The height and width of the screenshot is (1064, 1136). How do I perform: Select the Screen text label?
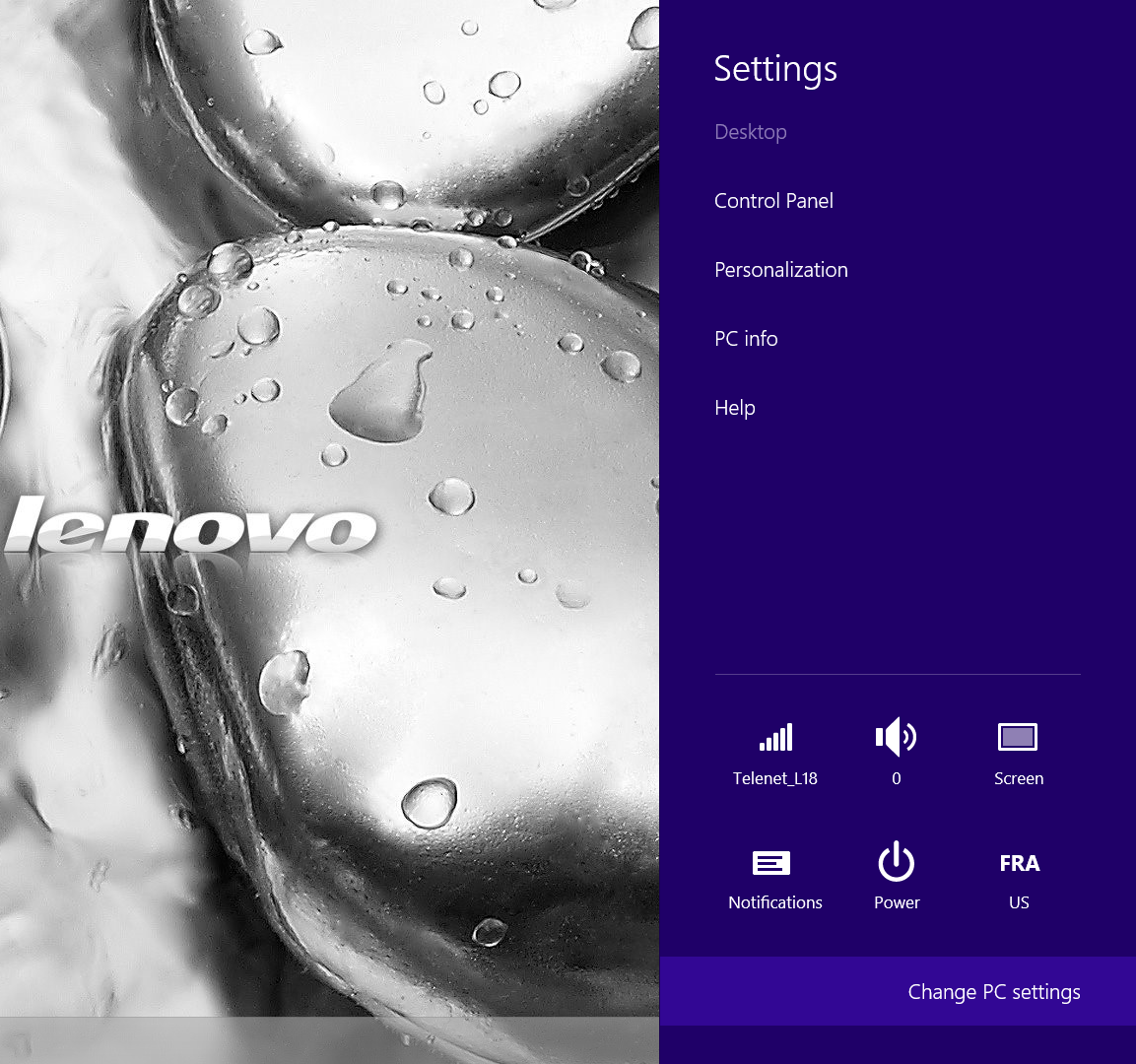(1018, 778)
